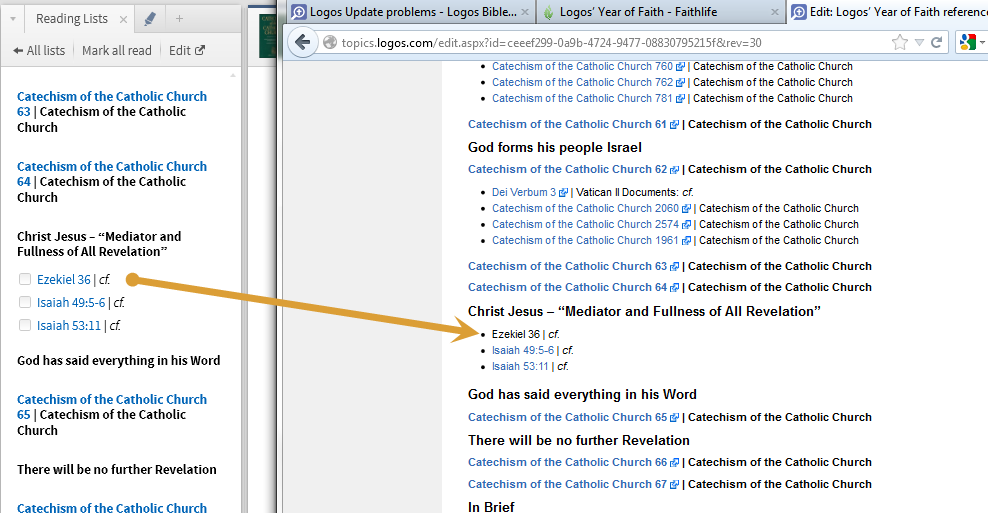Open Catechism of the Catholic Church 760 link
988x513 pixels.
tap(582, 66)
